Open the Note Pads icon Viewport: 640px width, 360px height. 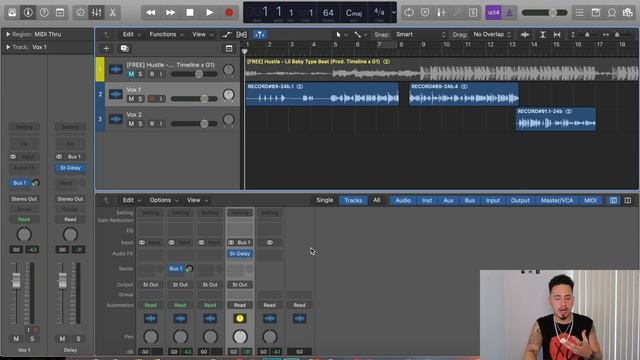[x=596, y=13]
